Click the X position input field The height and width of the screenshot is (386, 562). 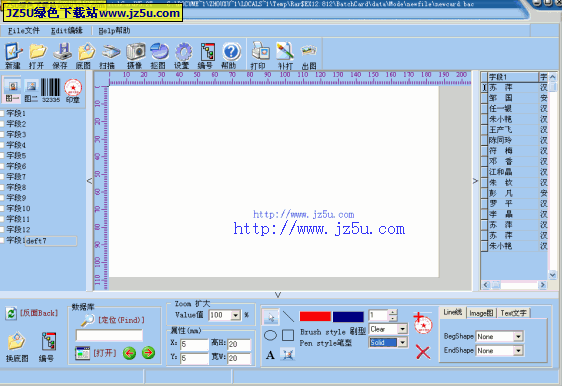click(x=194, y=344)
